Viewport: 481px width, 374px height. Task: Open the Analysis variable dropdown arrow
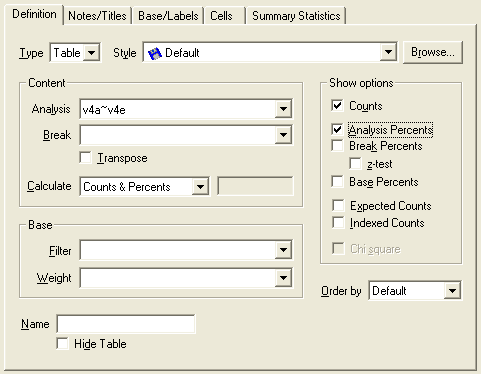[283, 109]
